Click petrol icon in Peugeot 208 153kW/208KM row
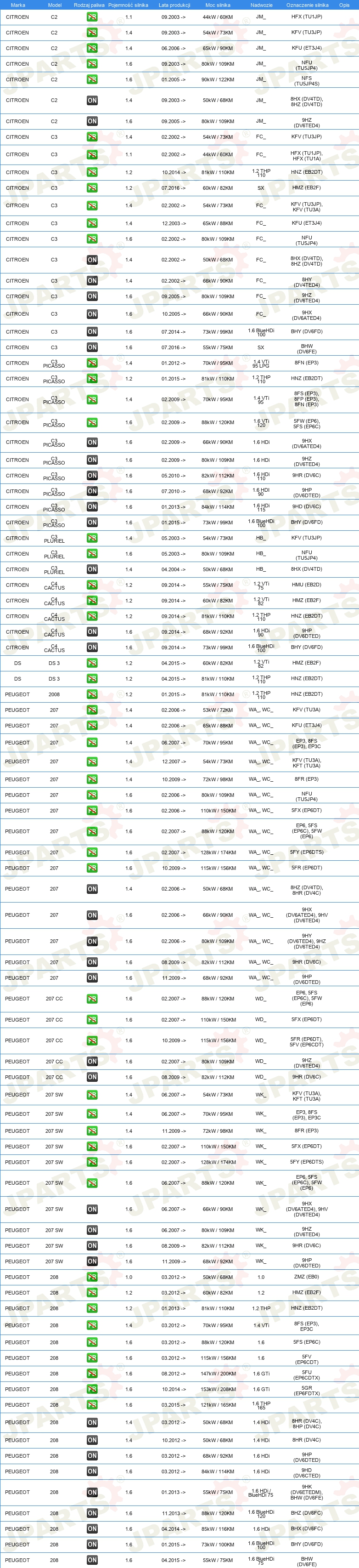This screenshot has height=1568, width=359. [92, 1389]
